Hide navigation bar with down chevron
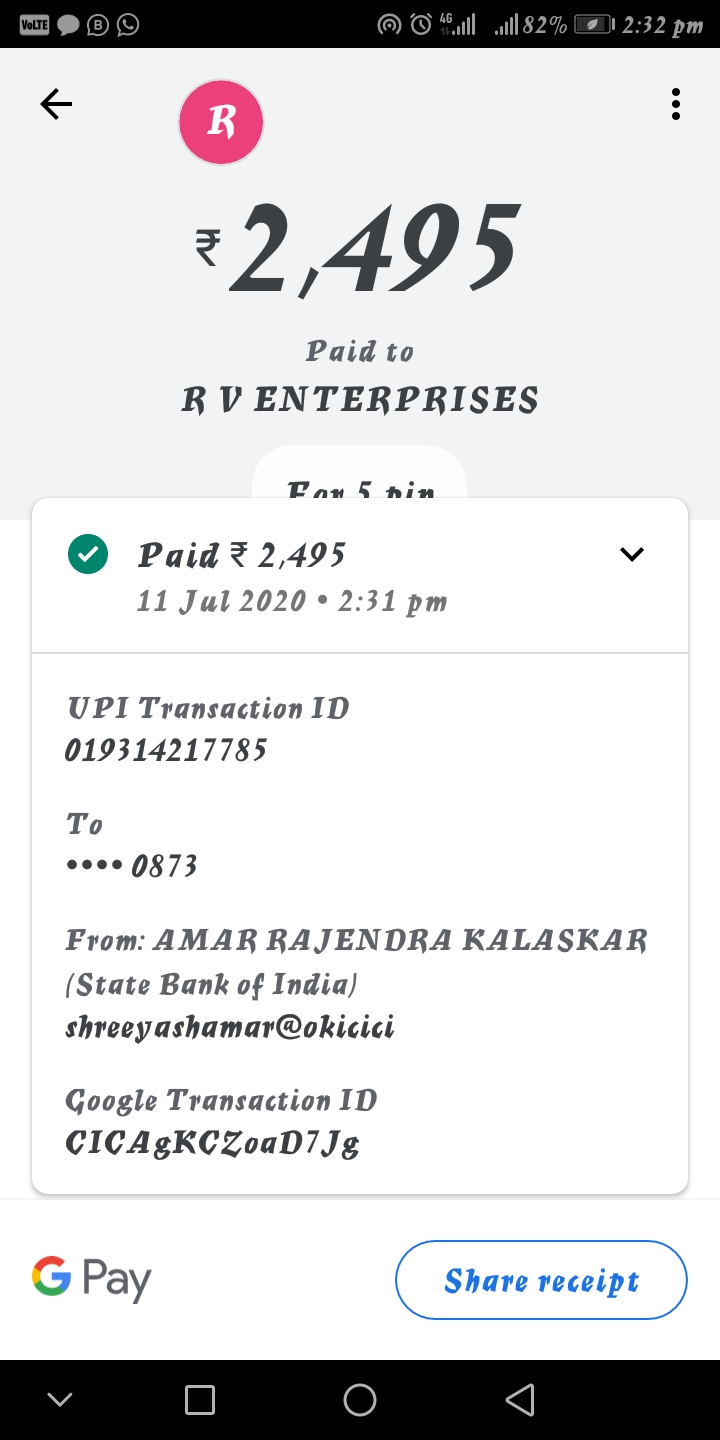Viewport: 720px width, 1440px height. point(60,1400)
